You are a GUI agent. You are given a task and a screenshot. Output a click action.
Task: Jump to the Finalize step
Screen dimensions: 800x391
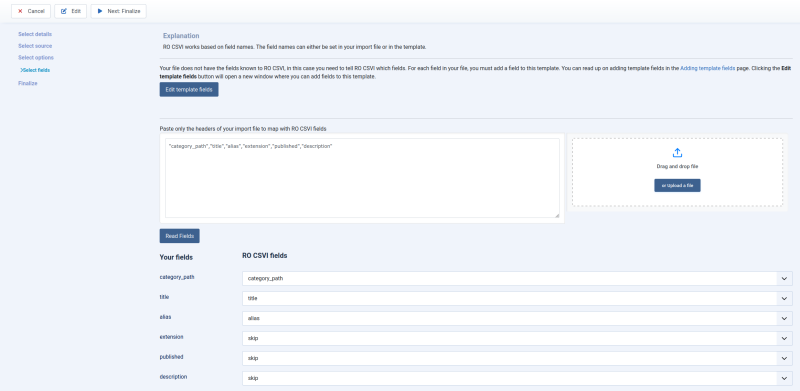pyautogui.click(x=28, y=83)
